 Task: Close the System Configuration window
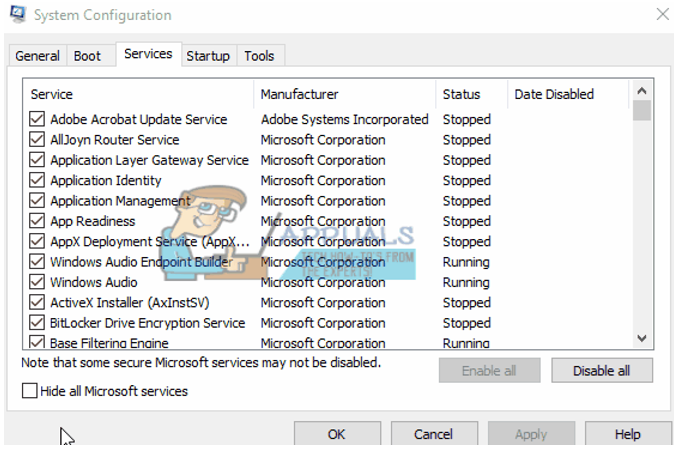coord(661,14)
